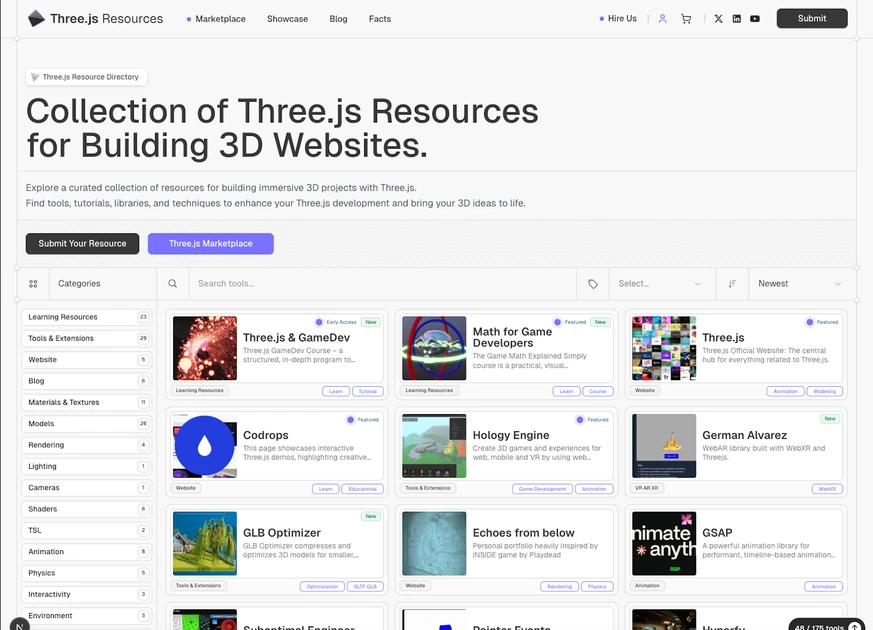The height and width of the screenshot is (630, 873).
Task: Click the categories grid icon
Action: pyautogui.click(x=33, y=284)
